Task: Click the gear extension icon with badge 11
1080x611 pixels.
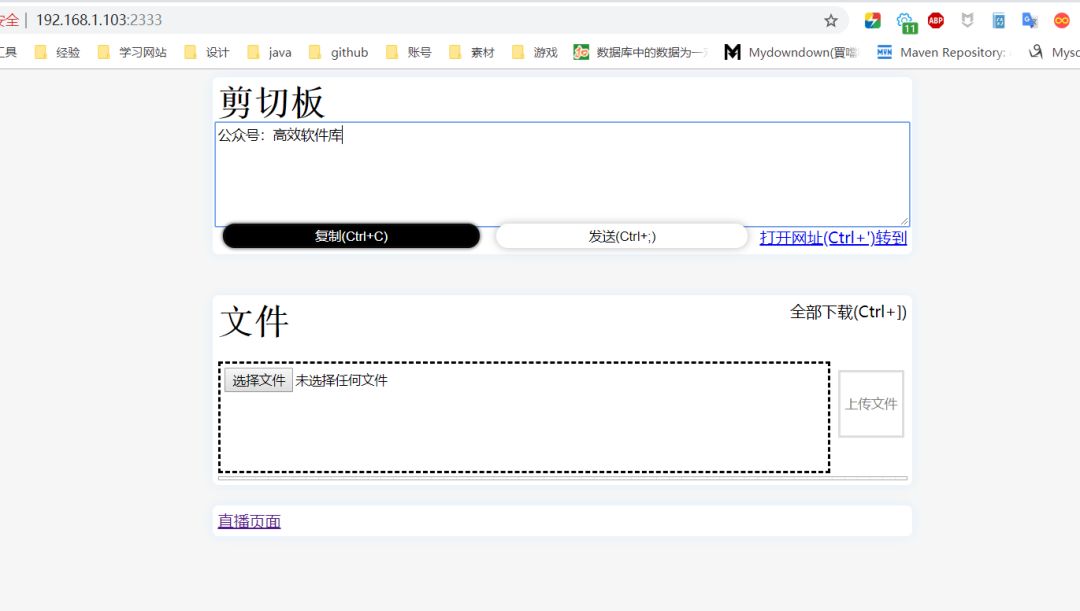Action: point(904,19)
